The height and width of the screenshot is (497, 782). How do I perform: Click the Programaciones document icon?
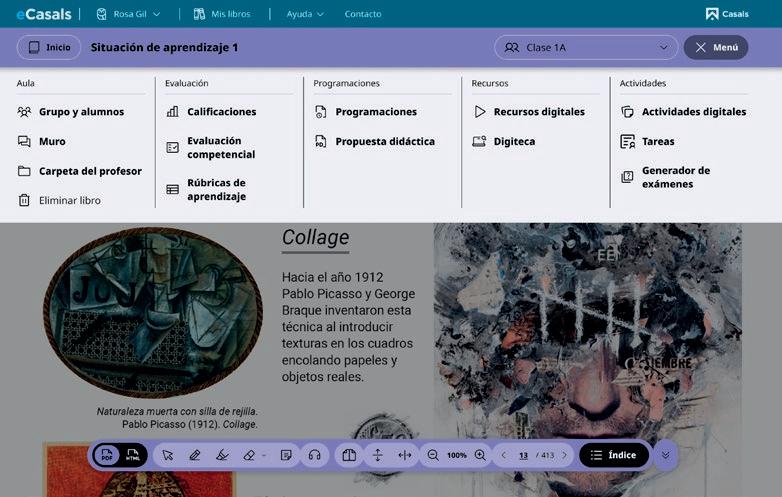321,112
